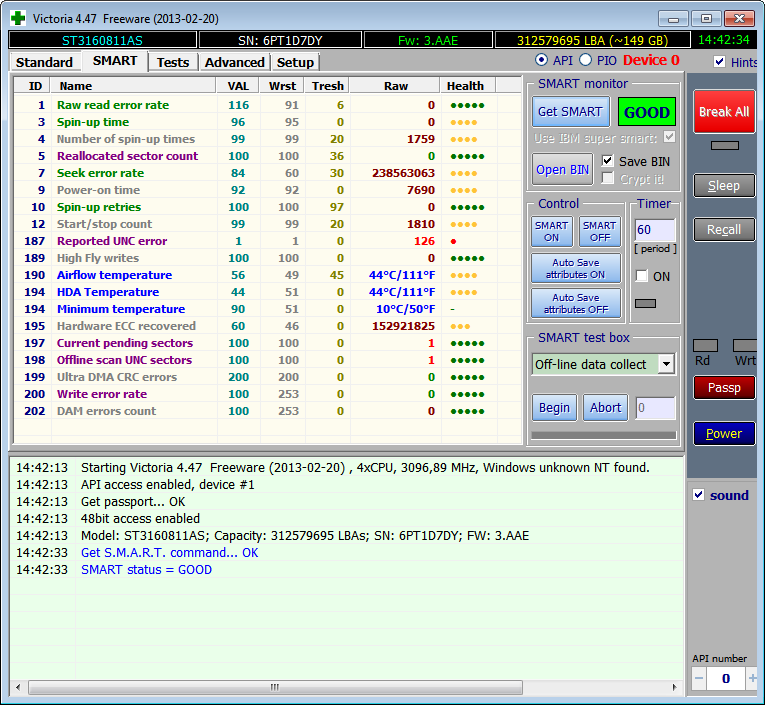Turn SMART ON in Control group
This screenshot has height=705, width=765.
(x=551, y=231)
